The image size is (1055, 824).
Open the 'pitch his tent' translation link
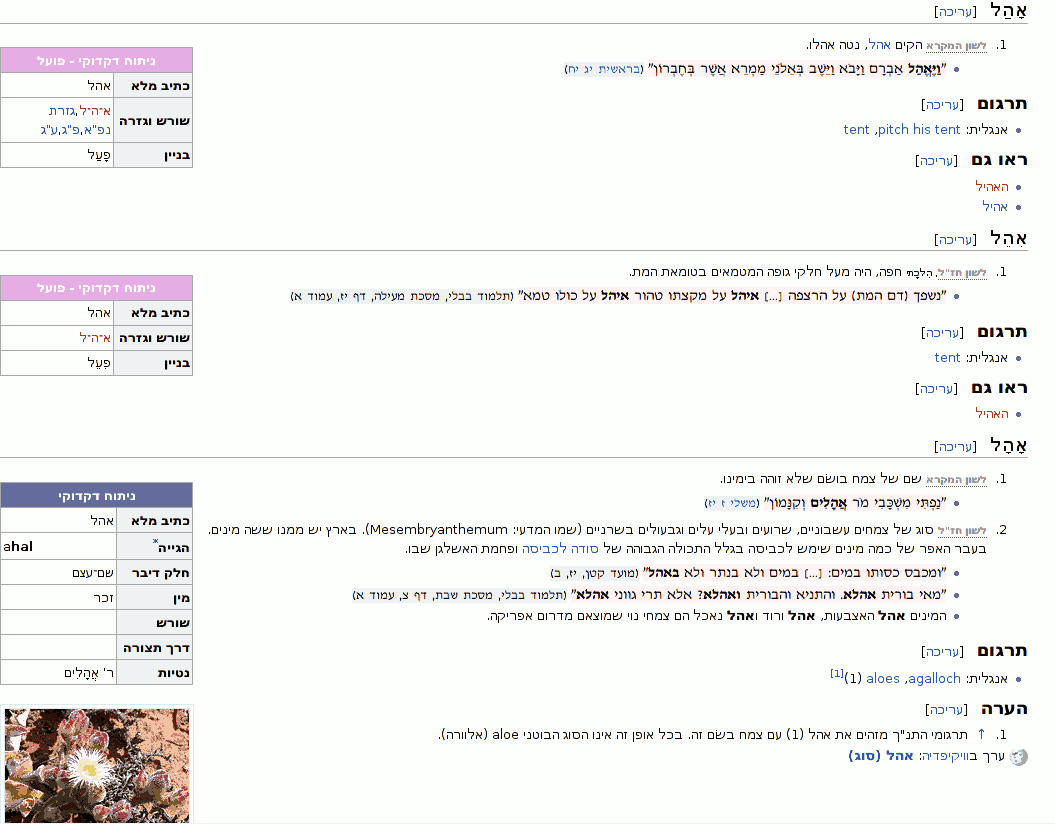click(920, 130)
